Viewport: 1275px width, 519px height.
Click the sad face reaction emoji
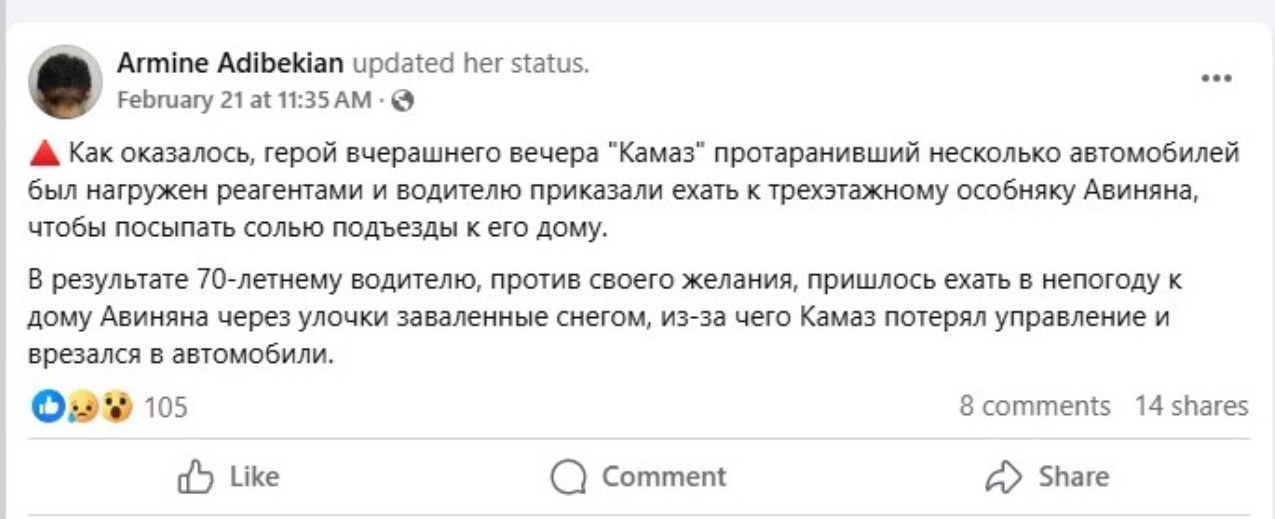(x=82, y=407)
